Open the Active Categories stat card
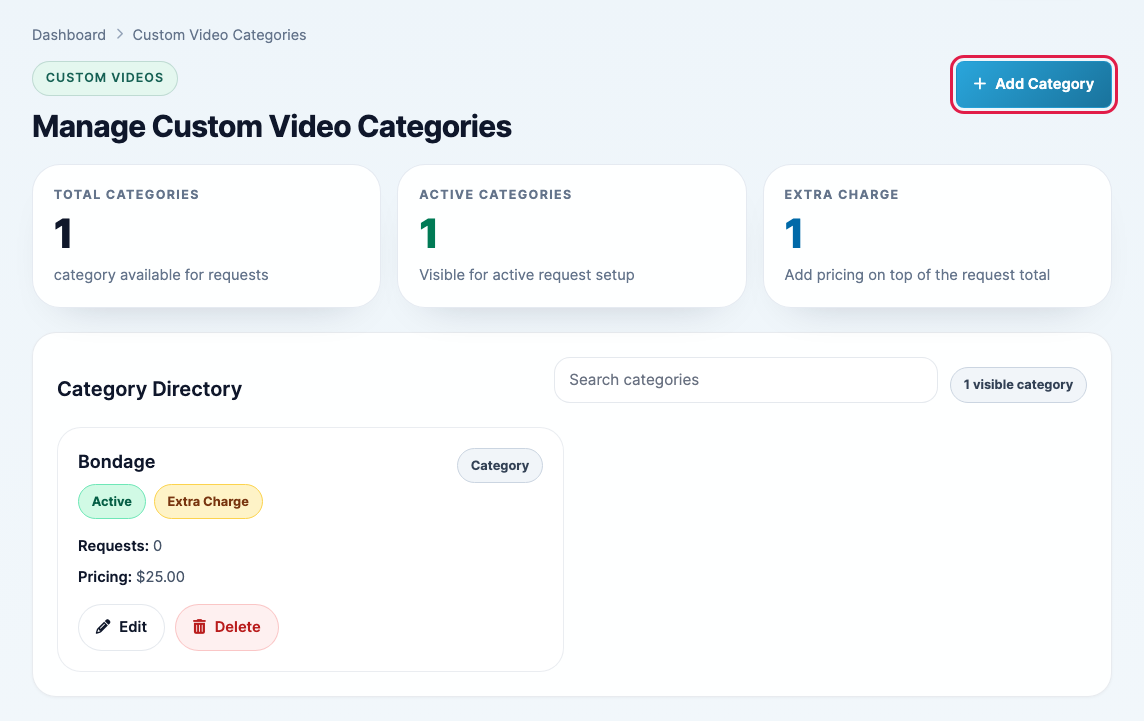 click(572, 236)
